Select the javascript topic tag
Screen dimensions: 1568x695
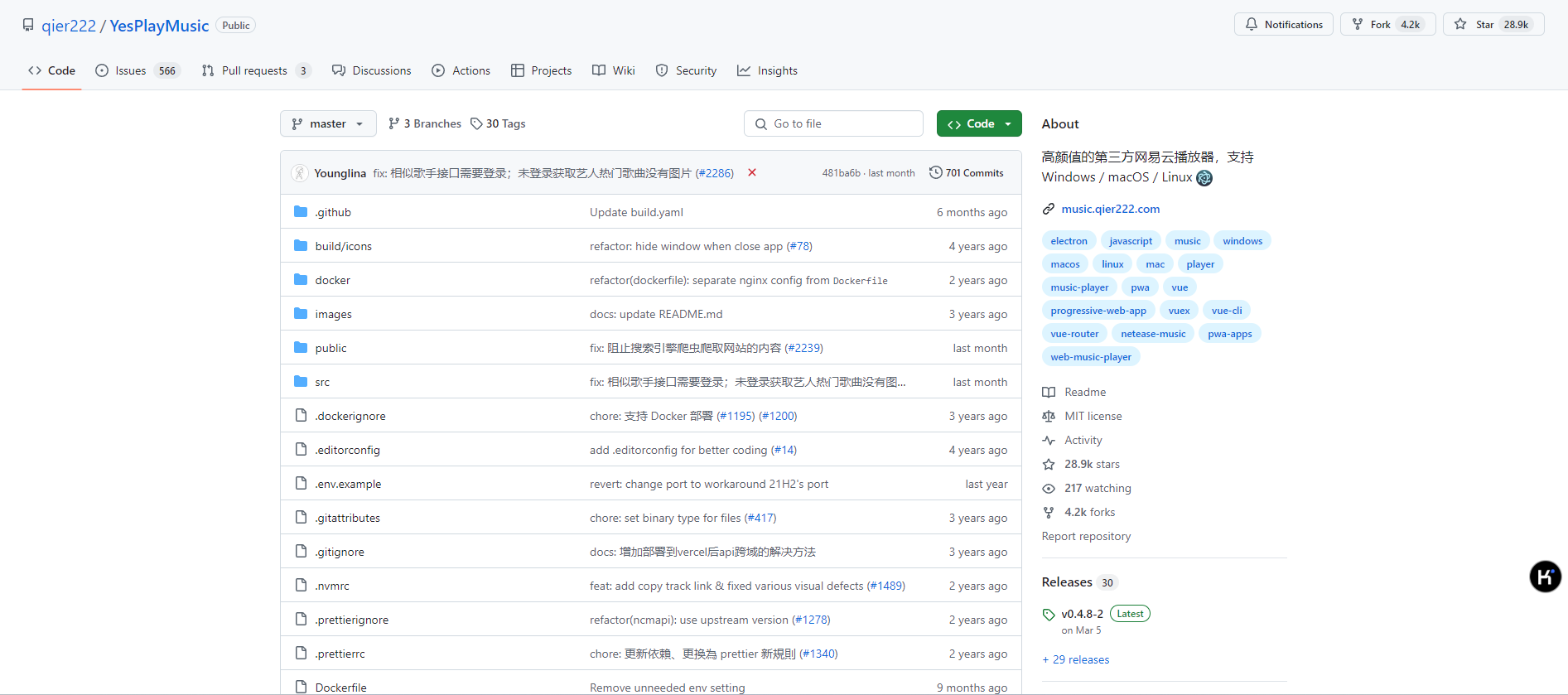pos(1131,241)
